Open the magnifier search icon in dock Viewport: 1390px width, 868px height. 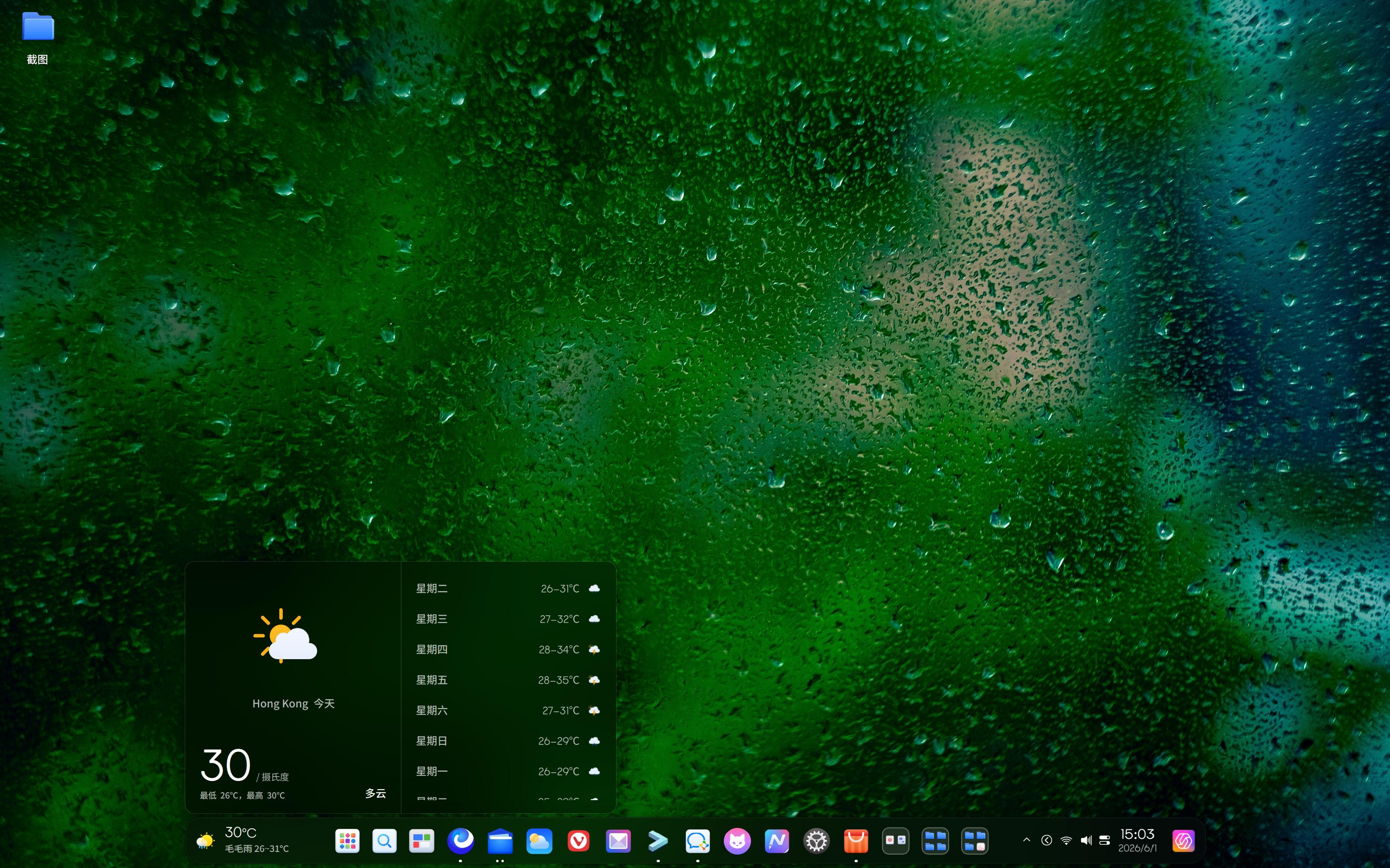(x=385, y=841)
